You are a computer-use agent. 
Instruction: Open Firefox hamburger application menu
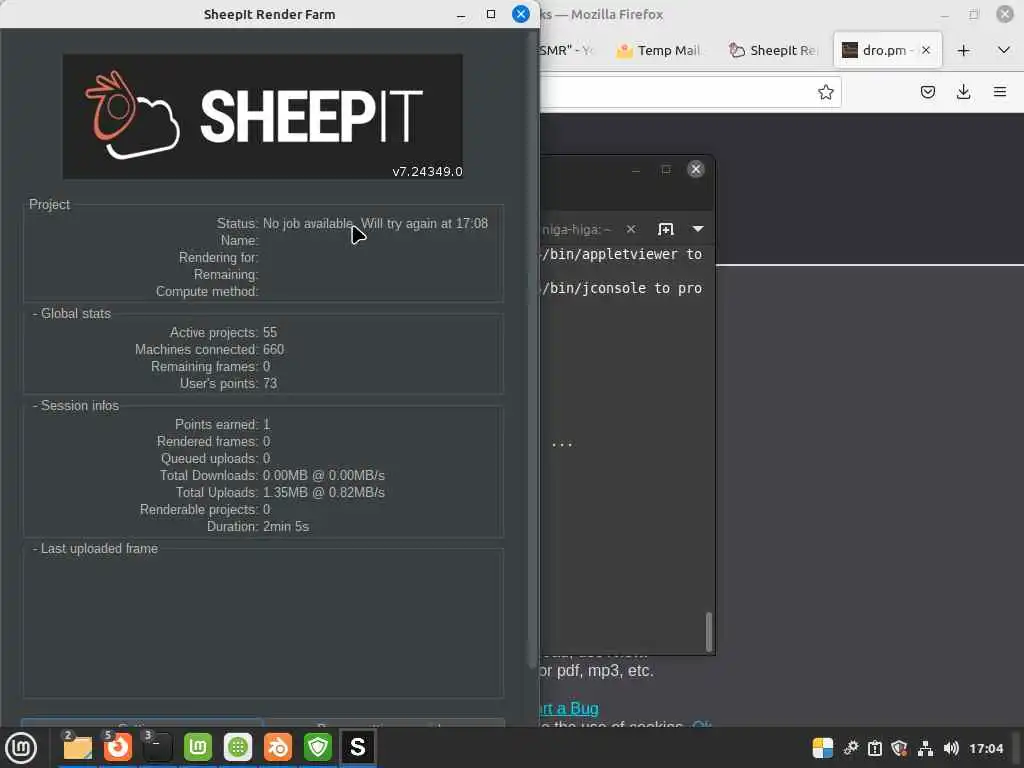1000,92
